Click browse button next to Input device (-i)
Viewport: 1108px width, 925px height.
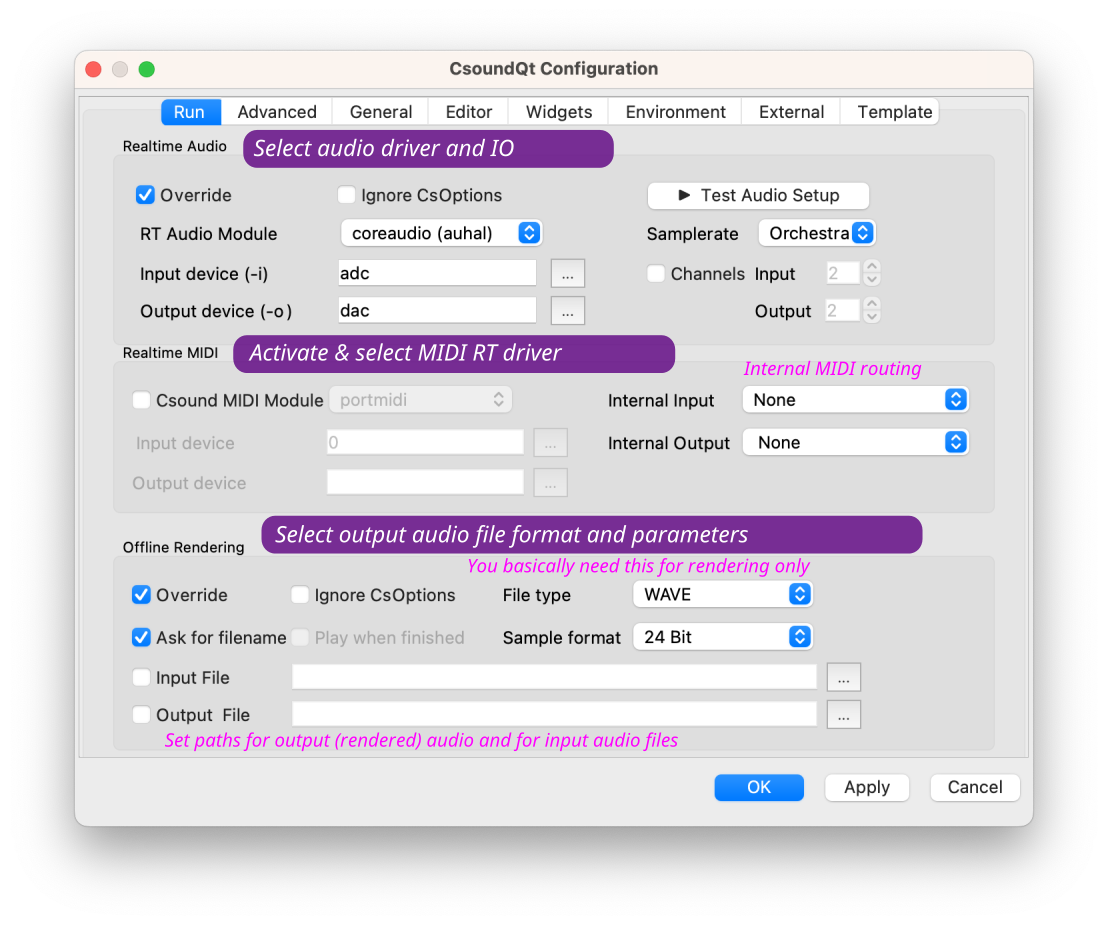click(x=567, y=273)
